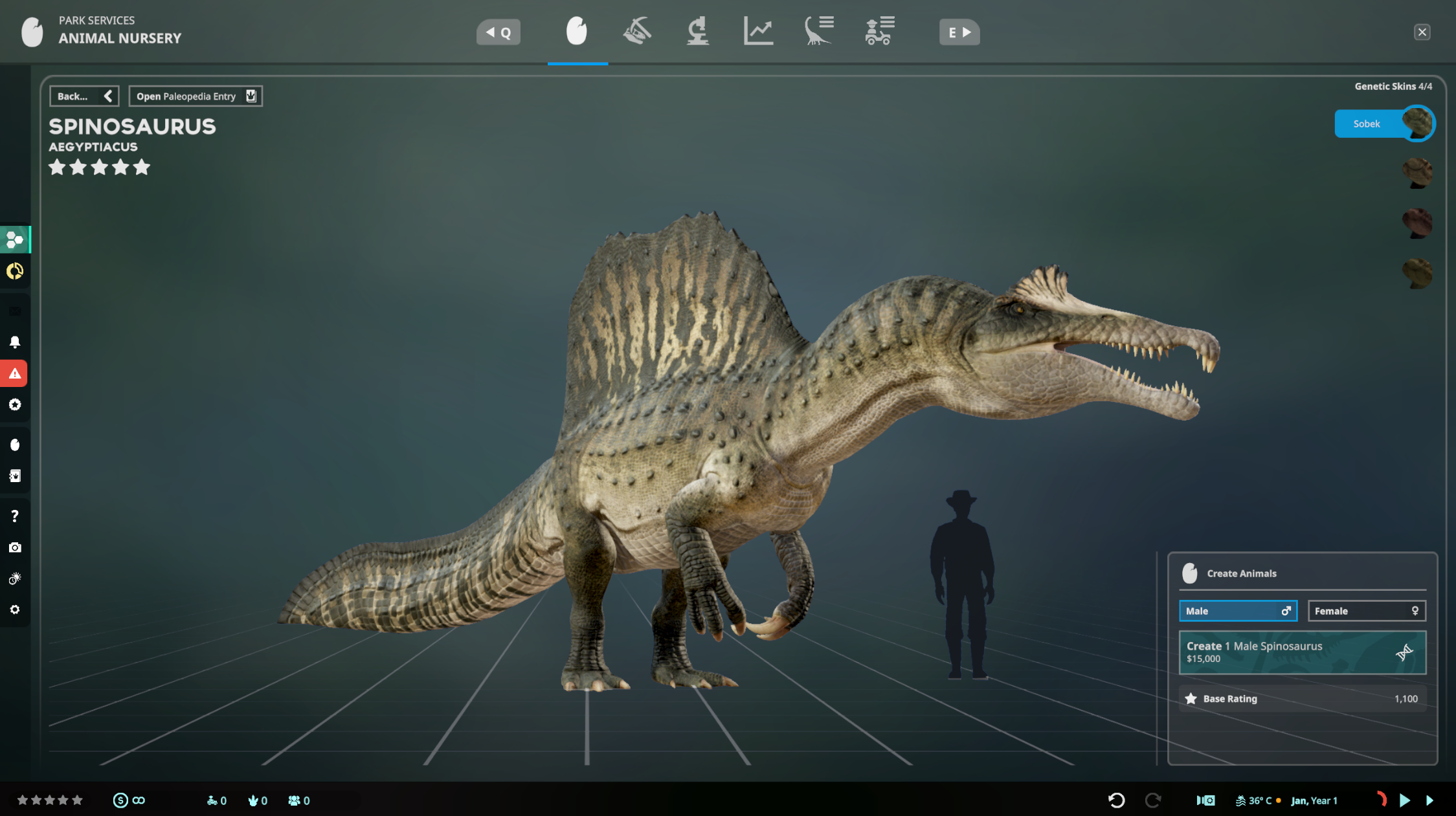Click the 36° C temperature readout
The height and width of the screenshot is (816, 1456).
point(1259,800)
